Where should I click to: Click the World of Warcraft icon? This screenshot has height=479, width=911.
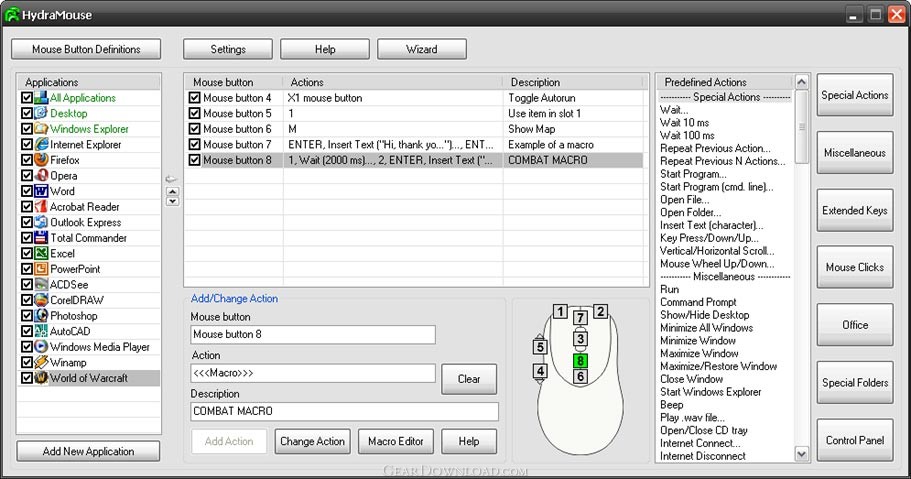41,378
